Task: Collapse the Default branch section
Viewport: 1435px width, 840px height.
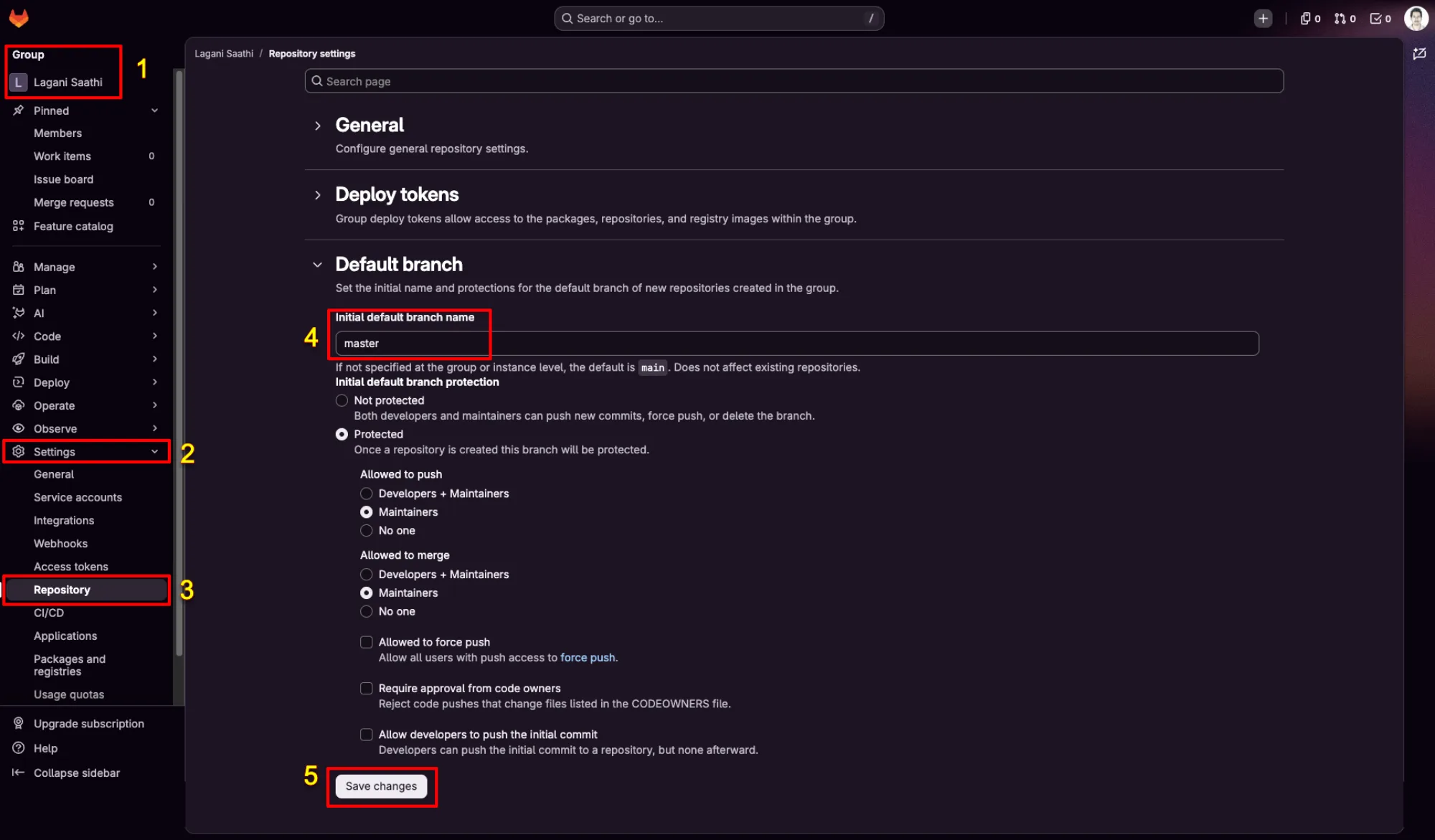Action: tap(317, 265)
